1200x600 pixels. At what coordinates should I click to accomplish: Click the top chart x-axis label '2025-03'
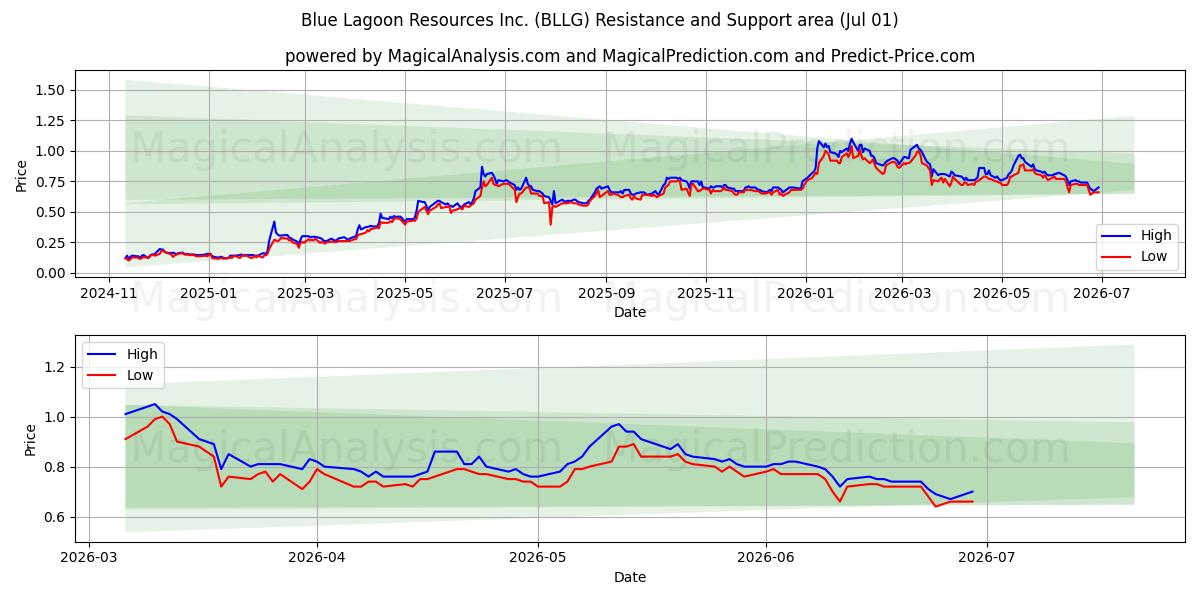click(305, 293)
